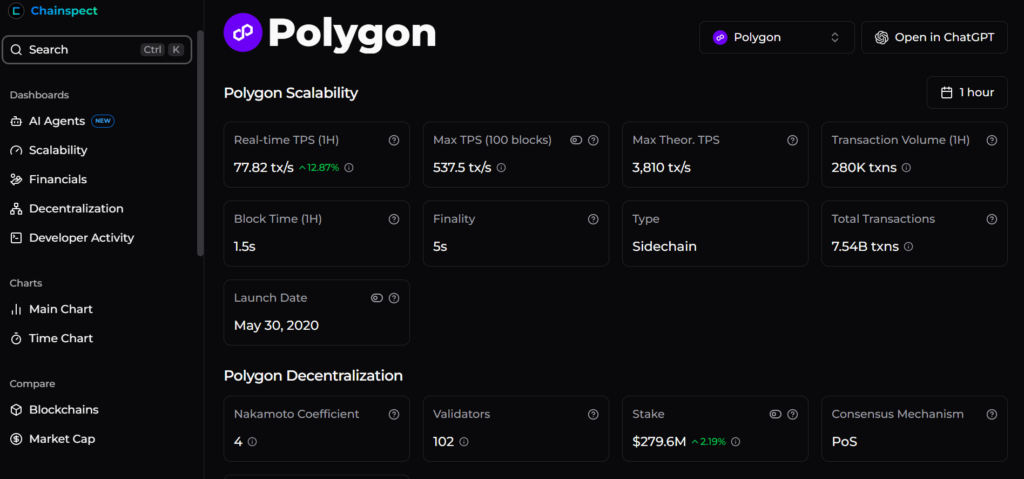
Task: Toggle the Stake card switch
Action: (x=775, y=414)
